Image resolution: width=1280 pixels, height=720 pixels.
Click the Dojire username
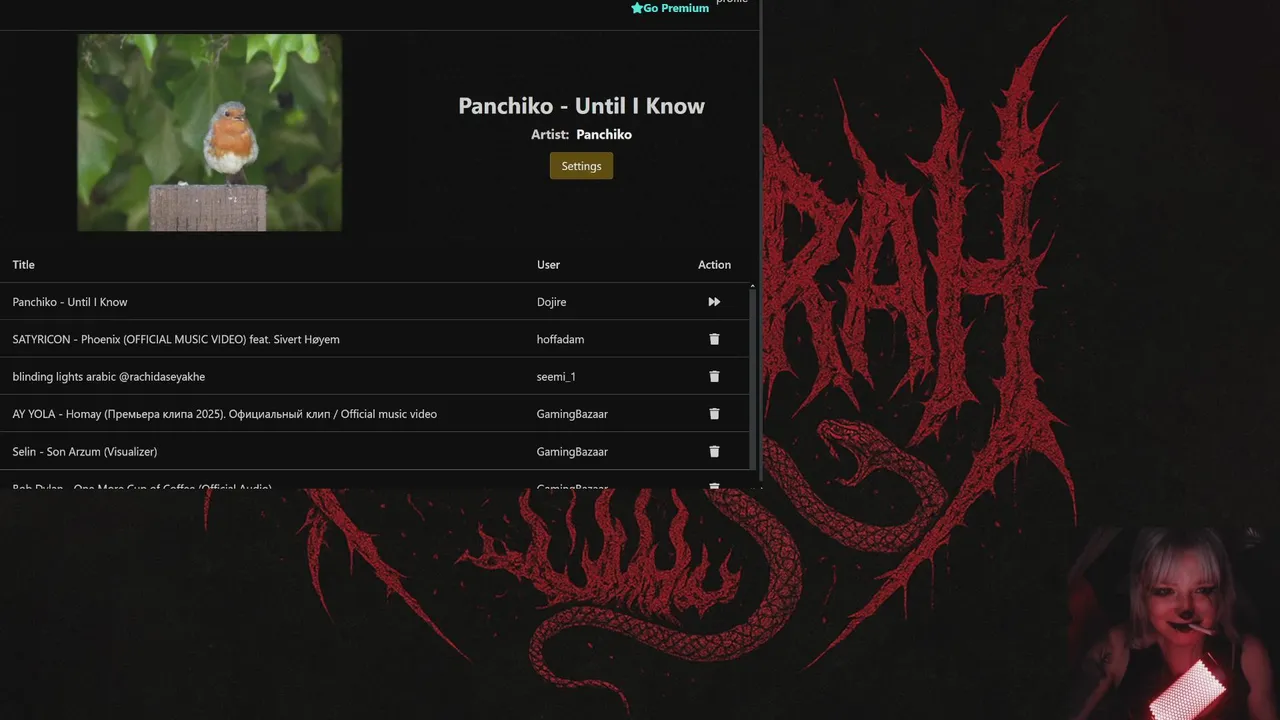(551, 302)
